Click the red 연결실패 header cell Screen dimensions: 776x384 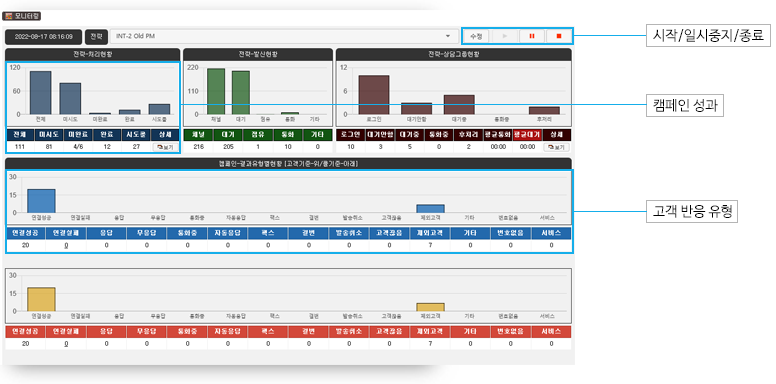[66, 332]
